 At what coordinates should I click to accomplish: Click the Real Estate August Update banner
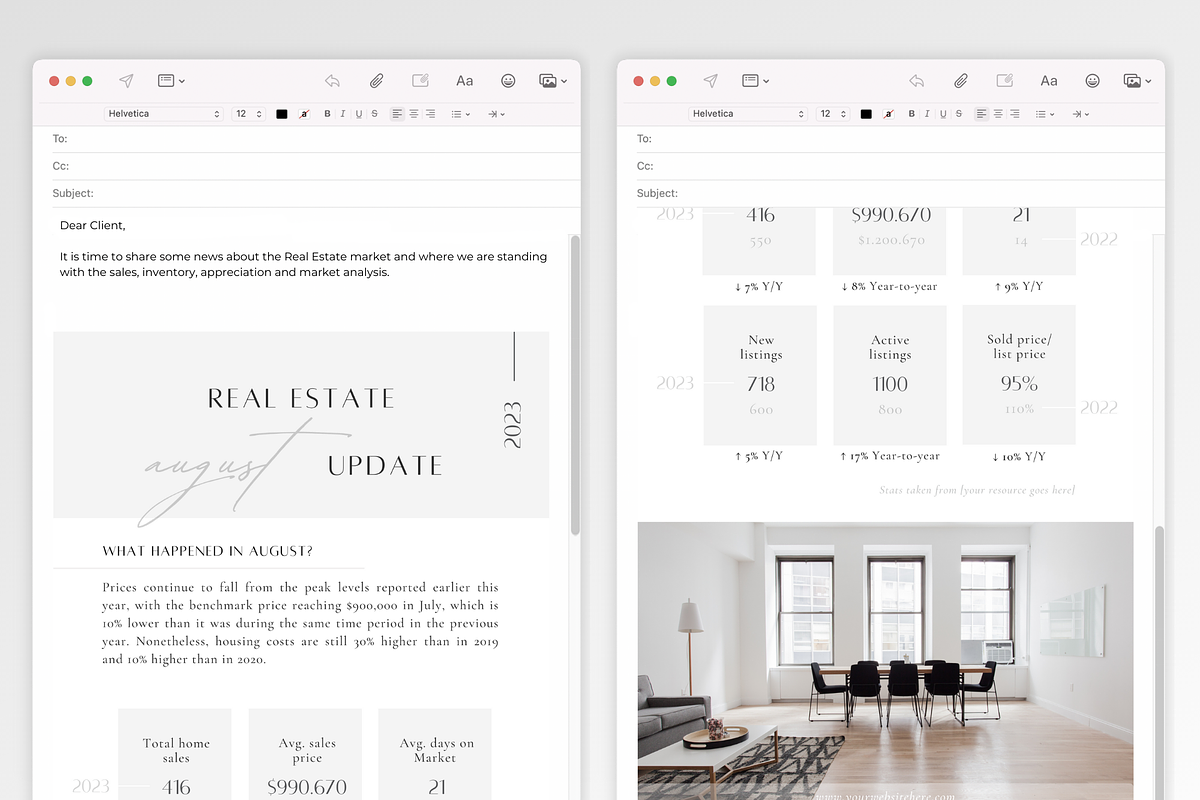301,425
